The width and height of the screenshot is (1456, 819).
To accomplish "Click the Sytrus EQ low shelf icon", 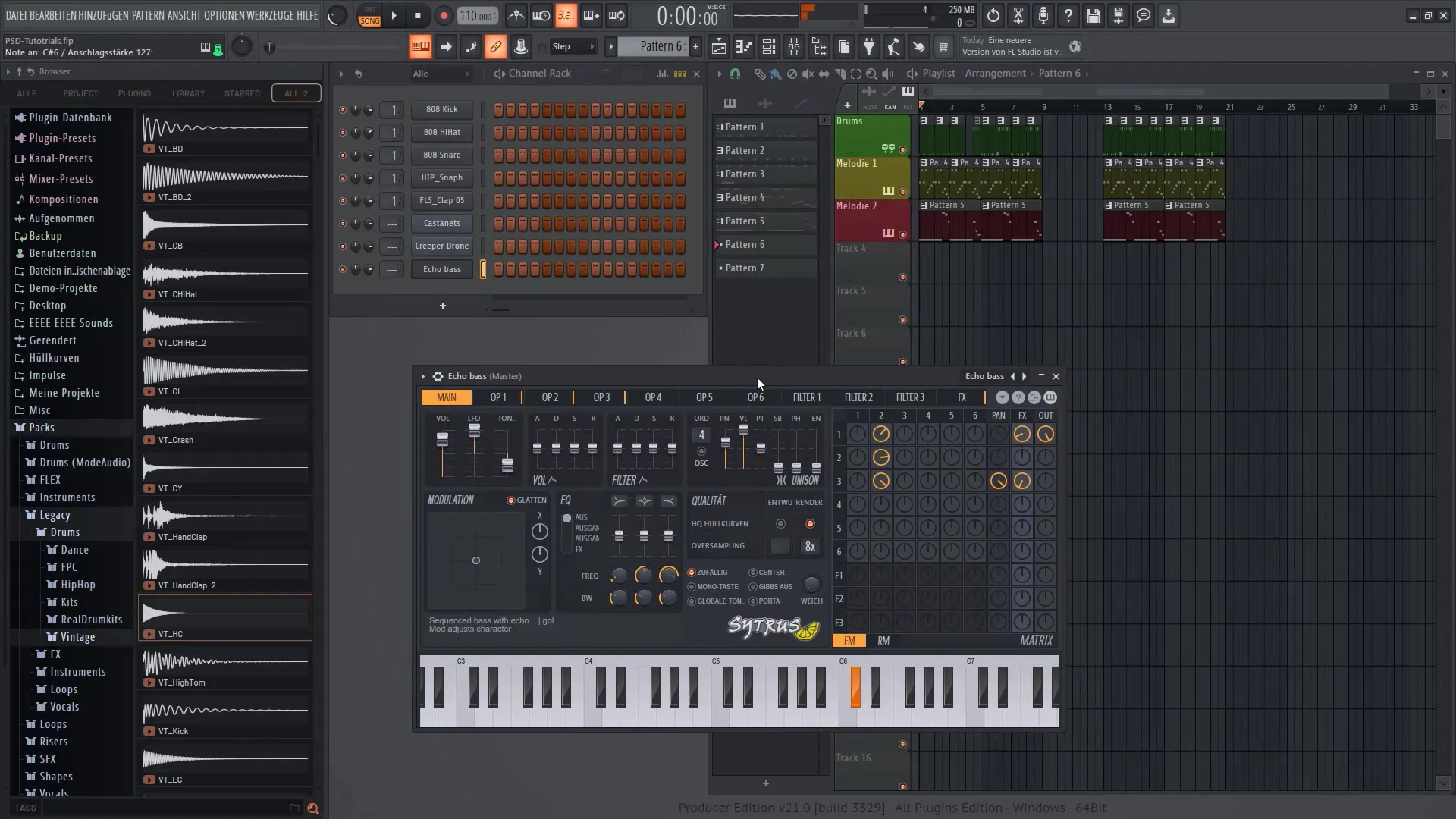I will click(x=620, y=501).
